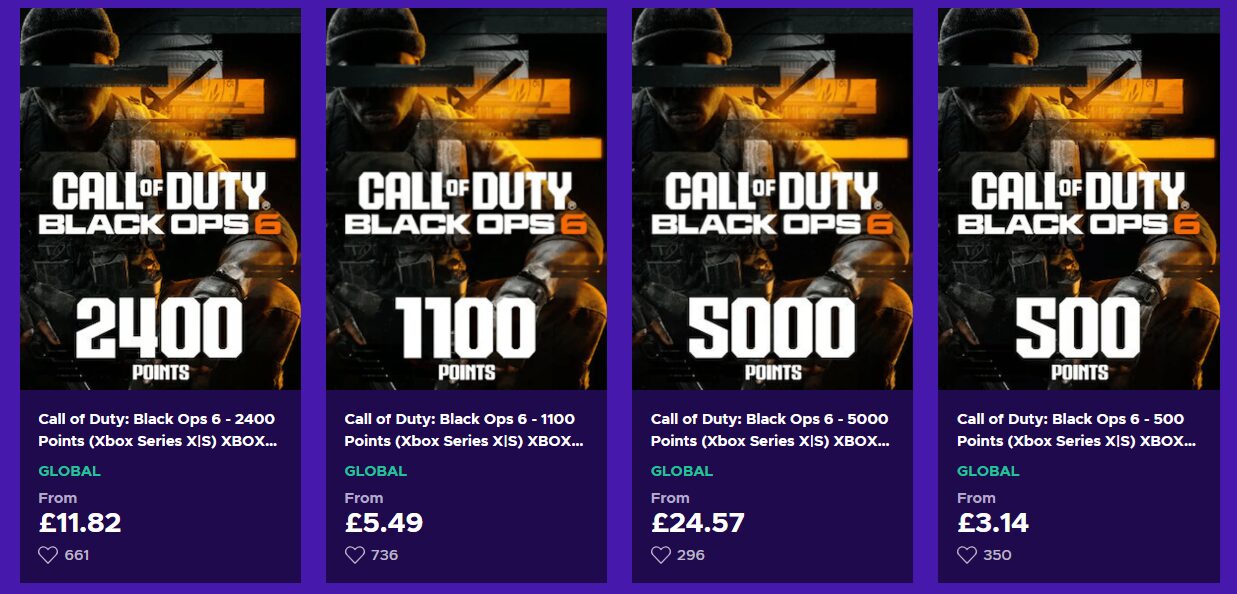Viewport: 1237px width, 594px height.
Task: Open Call of Duty 1100 Points title link
Action: tap(463, 429)
